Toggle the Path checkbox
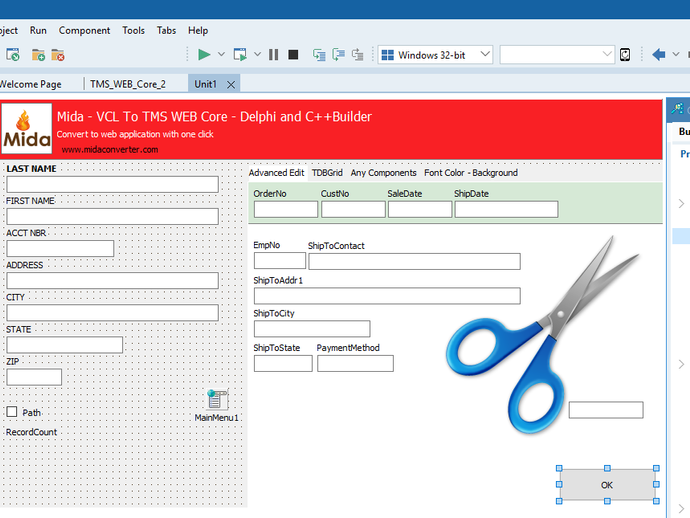 tap(12, 412)
